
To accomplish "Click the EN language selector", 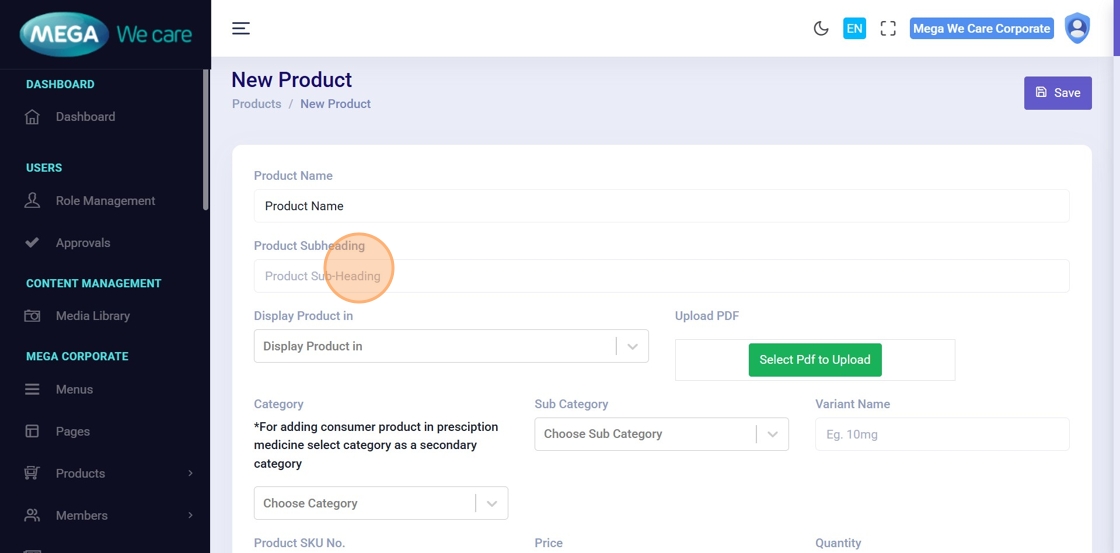I will coord(854,28).
